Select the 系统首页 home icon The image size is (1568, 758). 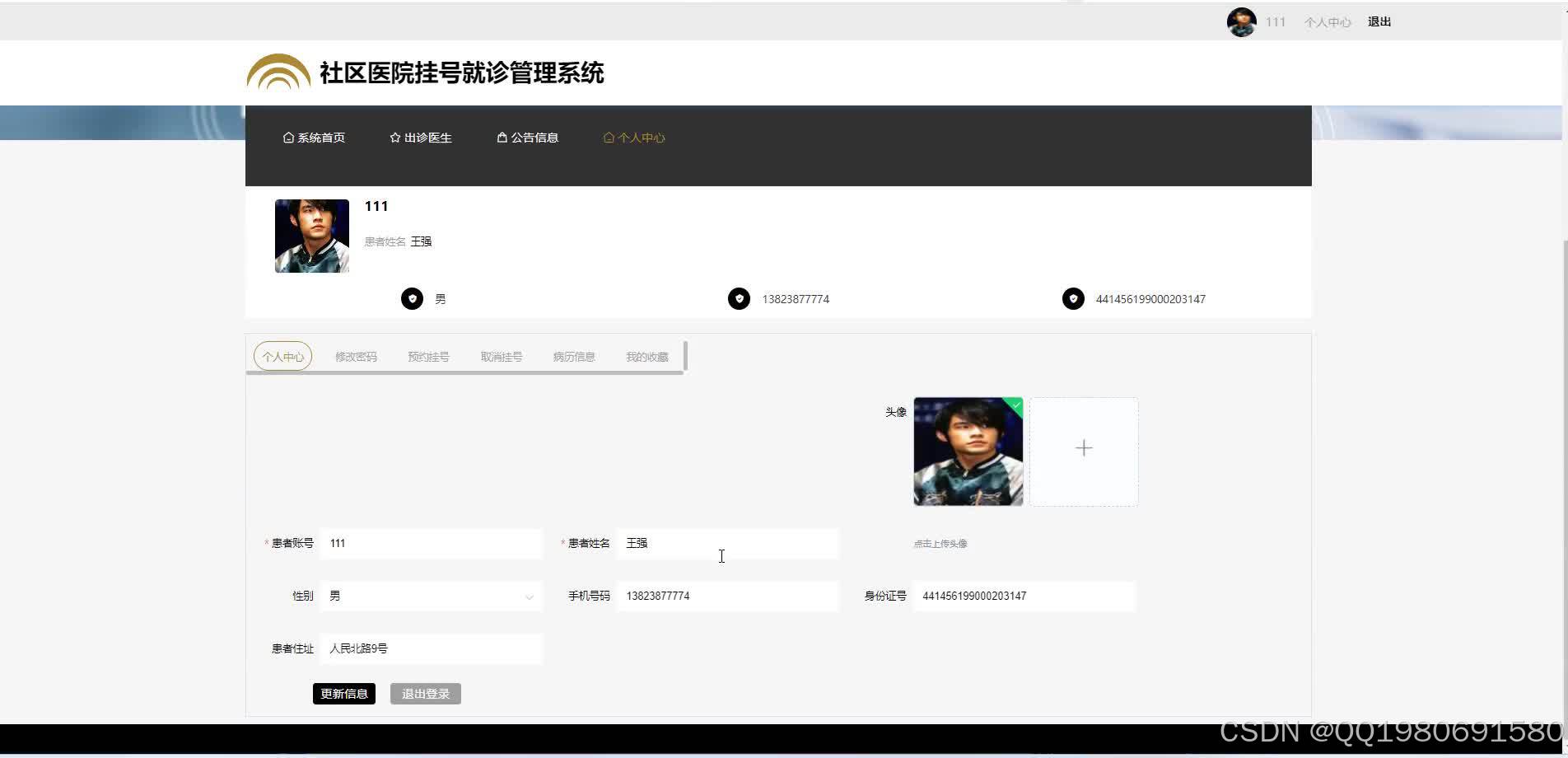click(x=287, y=137)
